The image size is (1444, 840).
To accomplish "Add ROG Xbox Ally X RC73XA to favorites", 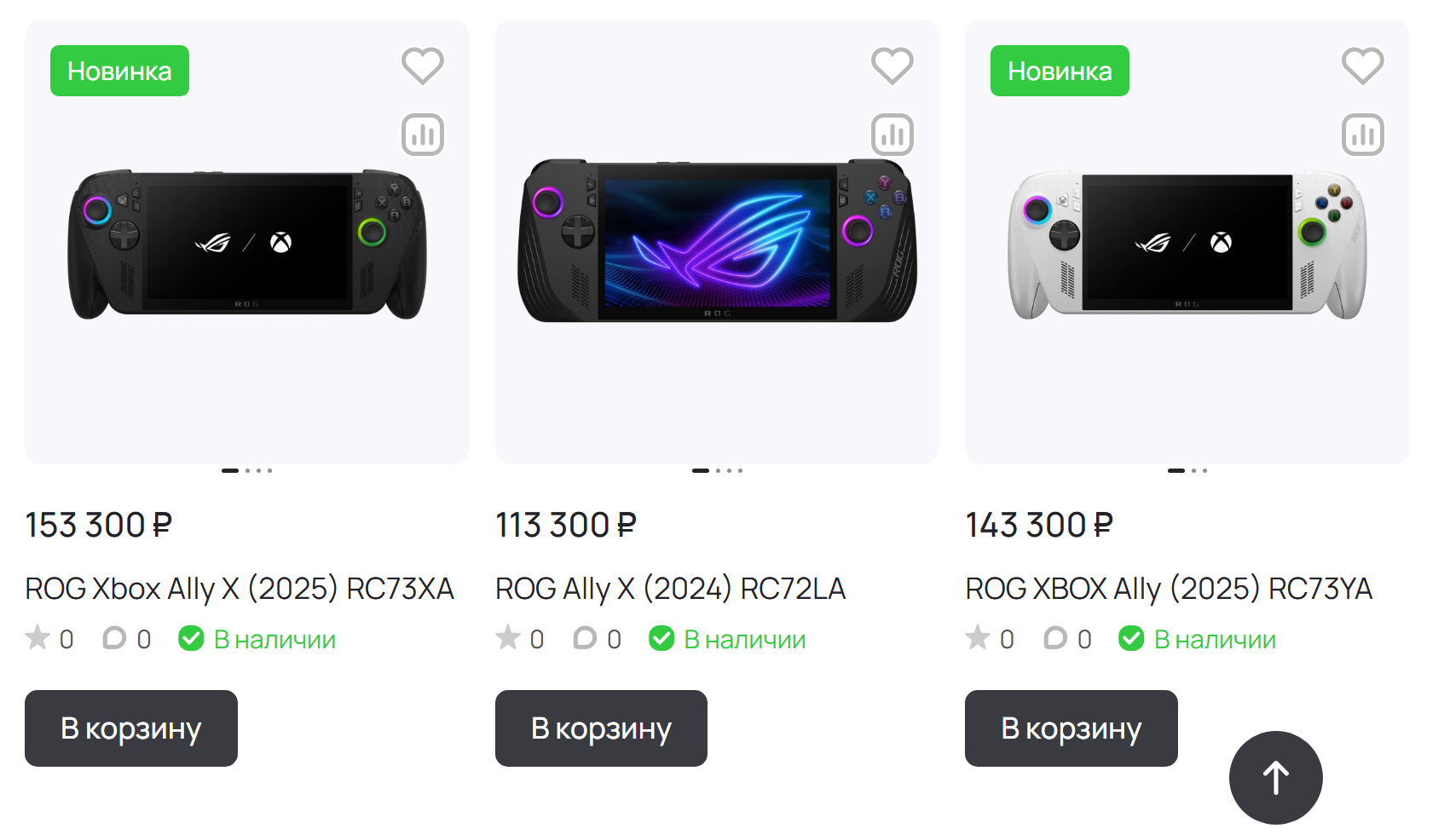I will pyautogui.click(x=423, y=66).
